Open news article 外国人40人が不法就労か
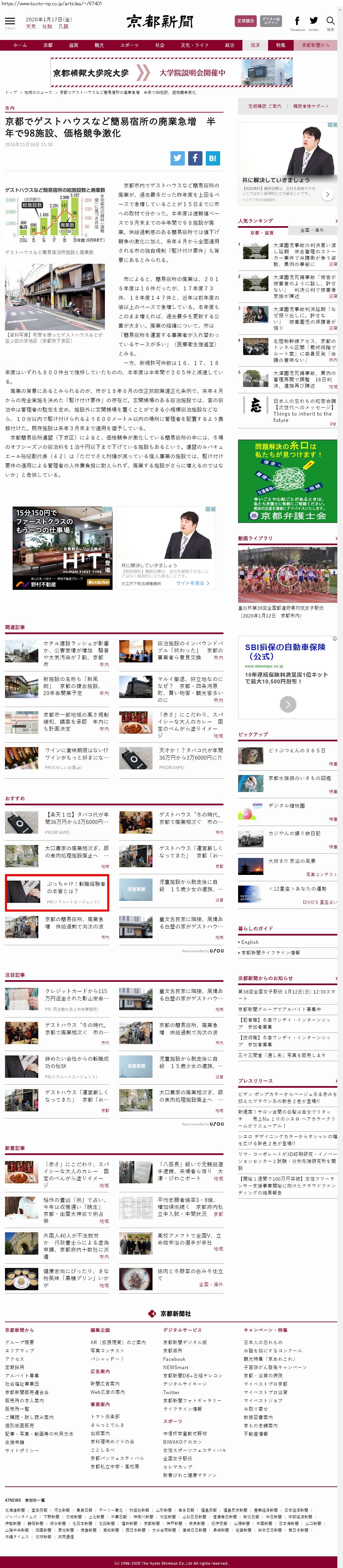Viewport: 343px width, 1568px height. 76,1246
